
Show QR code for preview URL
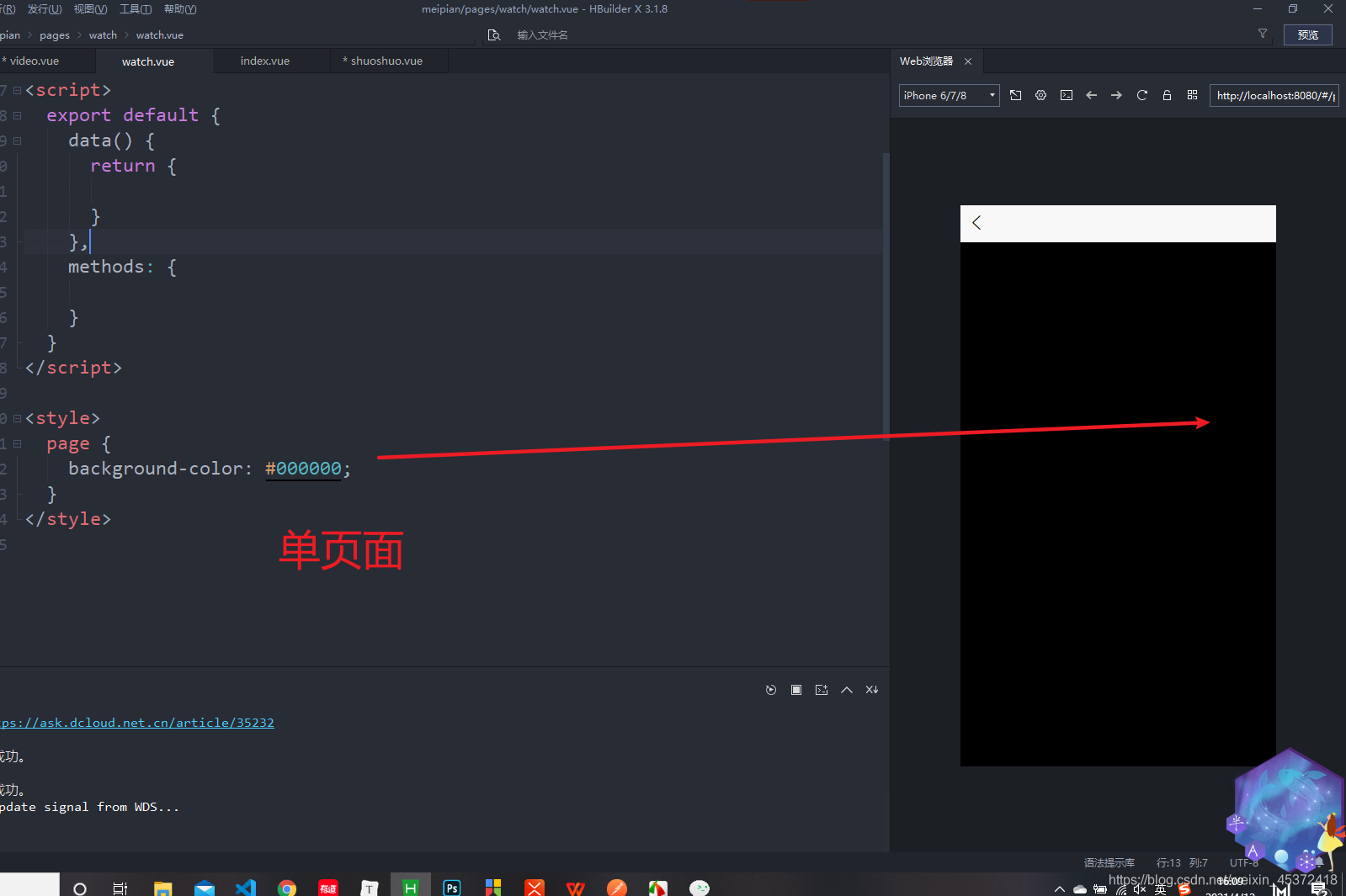(1192, 95)
